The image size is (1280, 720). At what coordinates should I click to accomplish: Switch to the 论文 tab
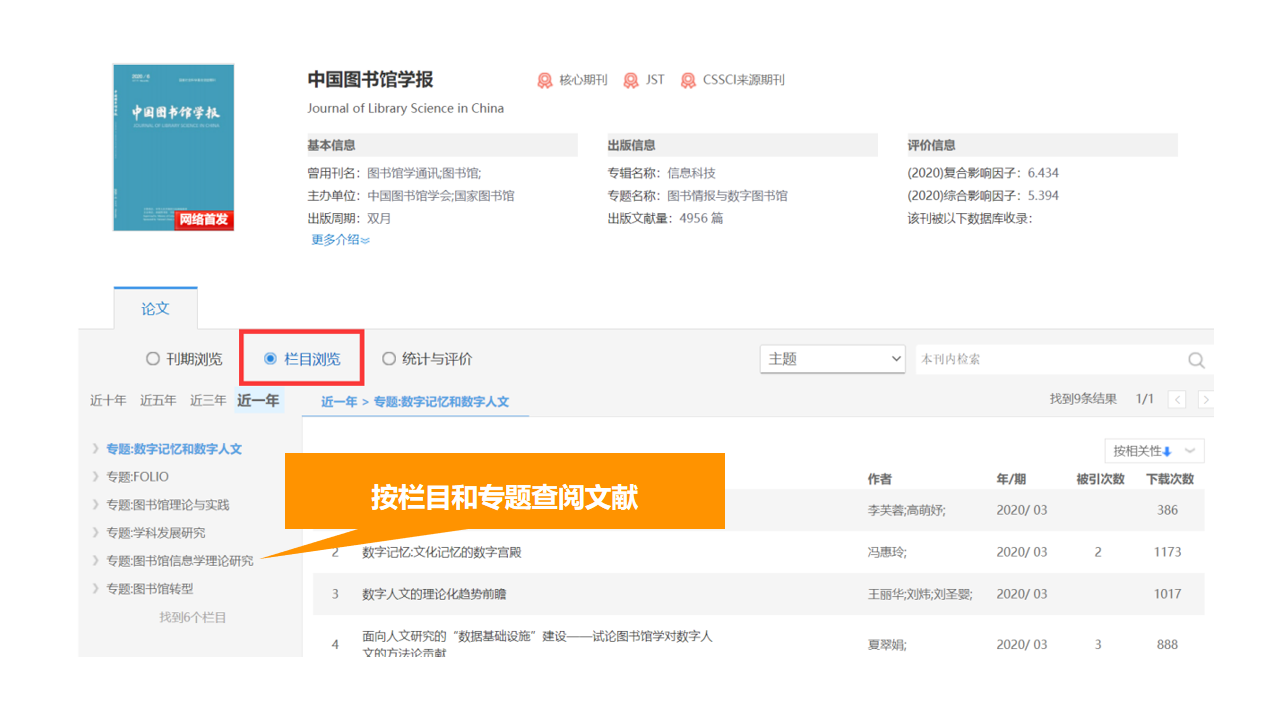tap(155, 309)
